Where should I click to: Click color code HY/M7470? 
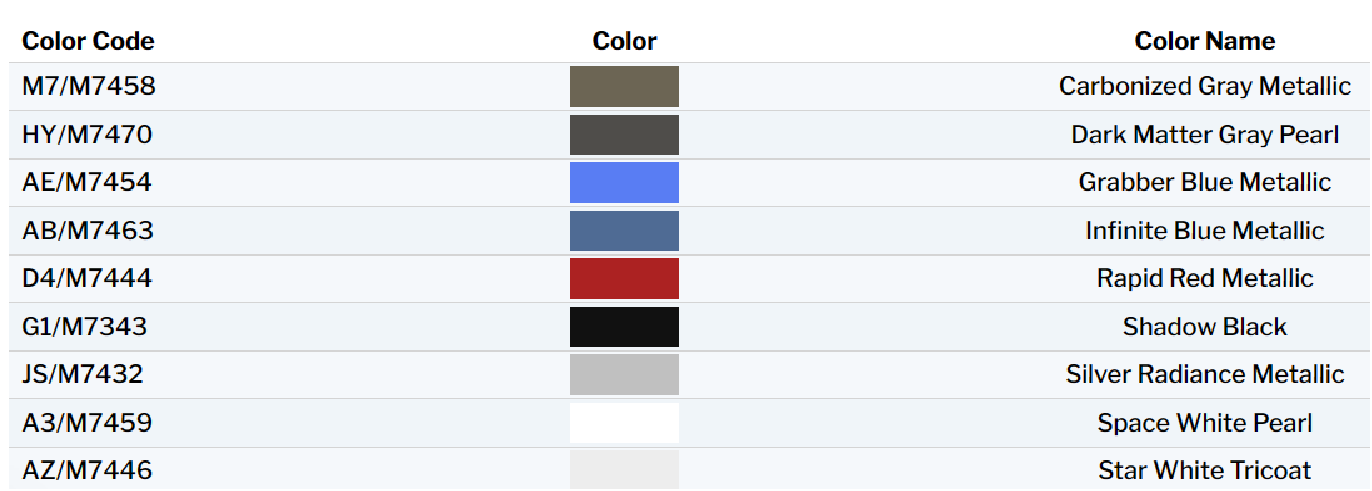click(87, 135)
